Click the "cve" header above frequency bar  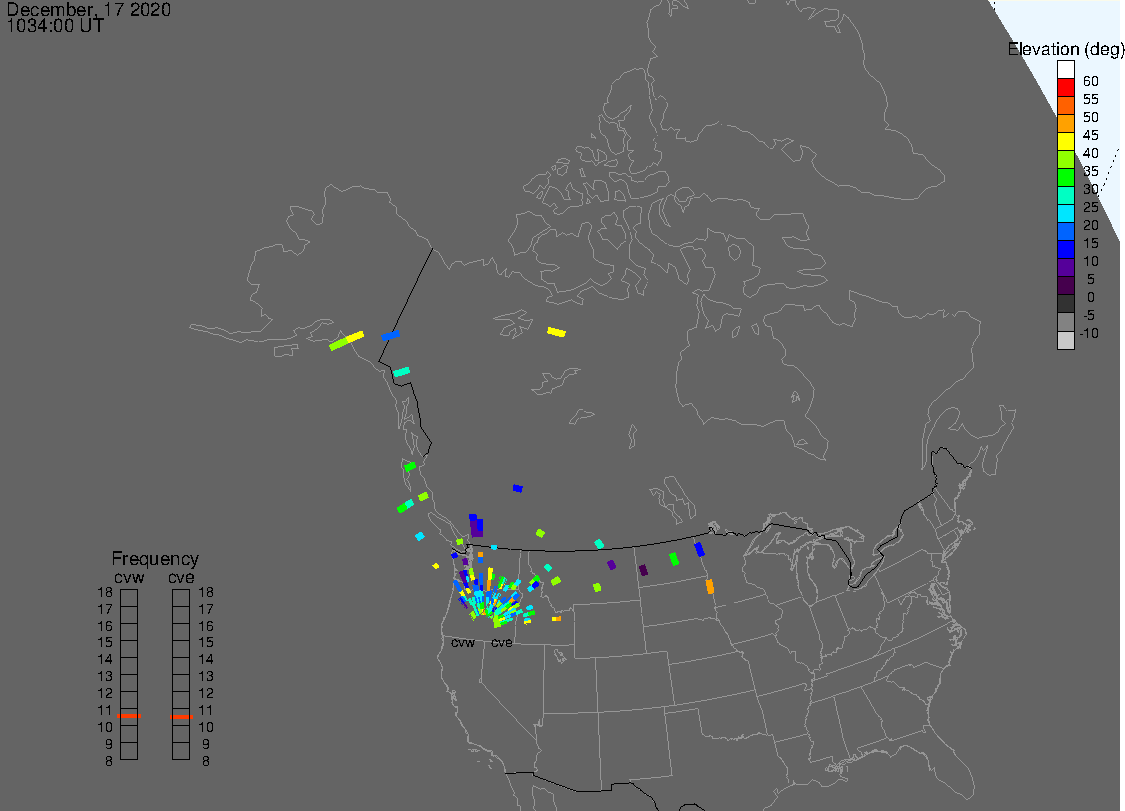tap(181, 578)
